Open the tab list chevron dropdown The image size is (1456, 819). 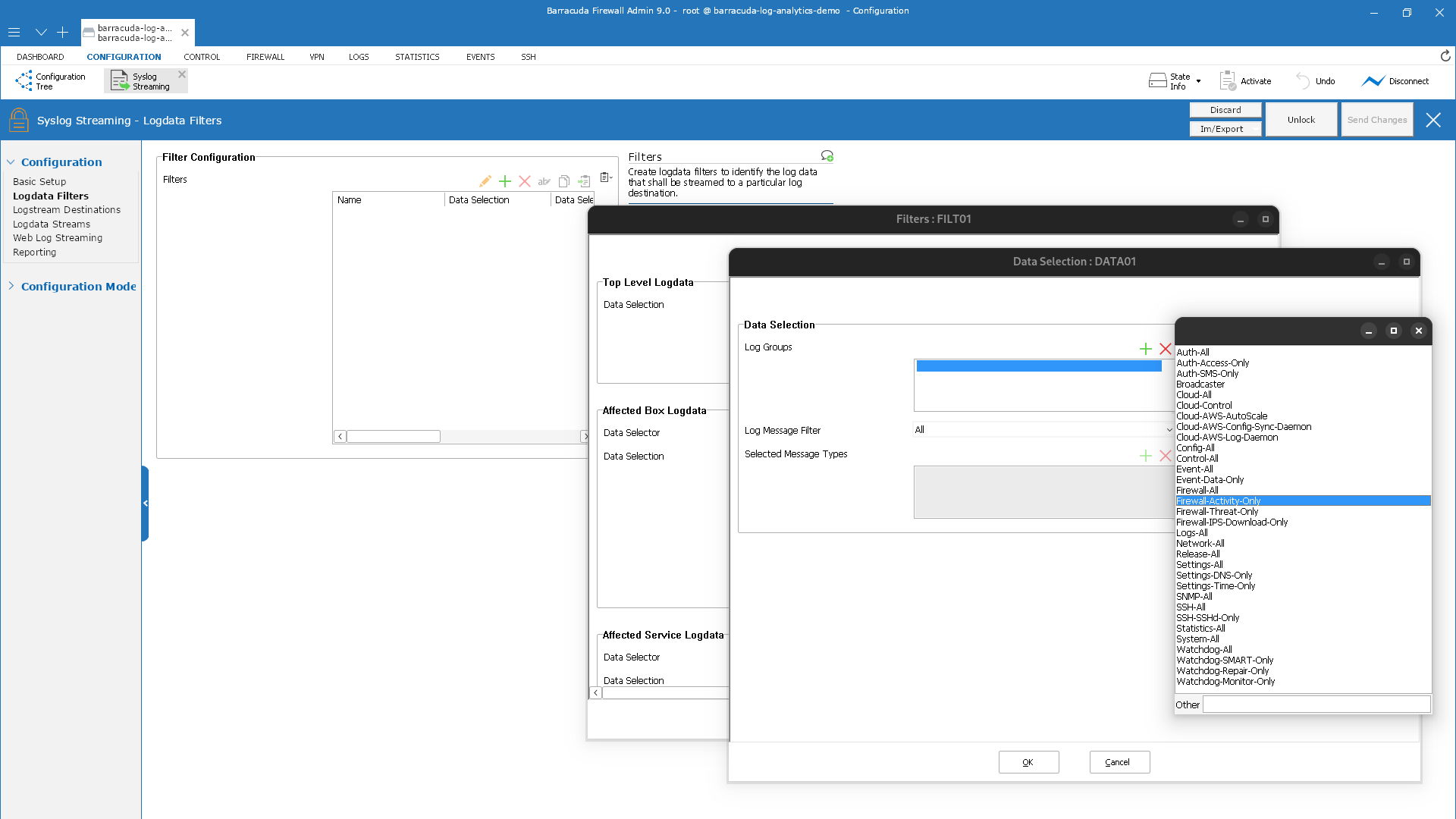[x=41, y=33]
